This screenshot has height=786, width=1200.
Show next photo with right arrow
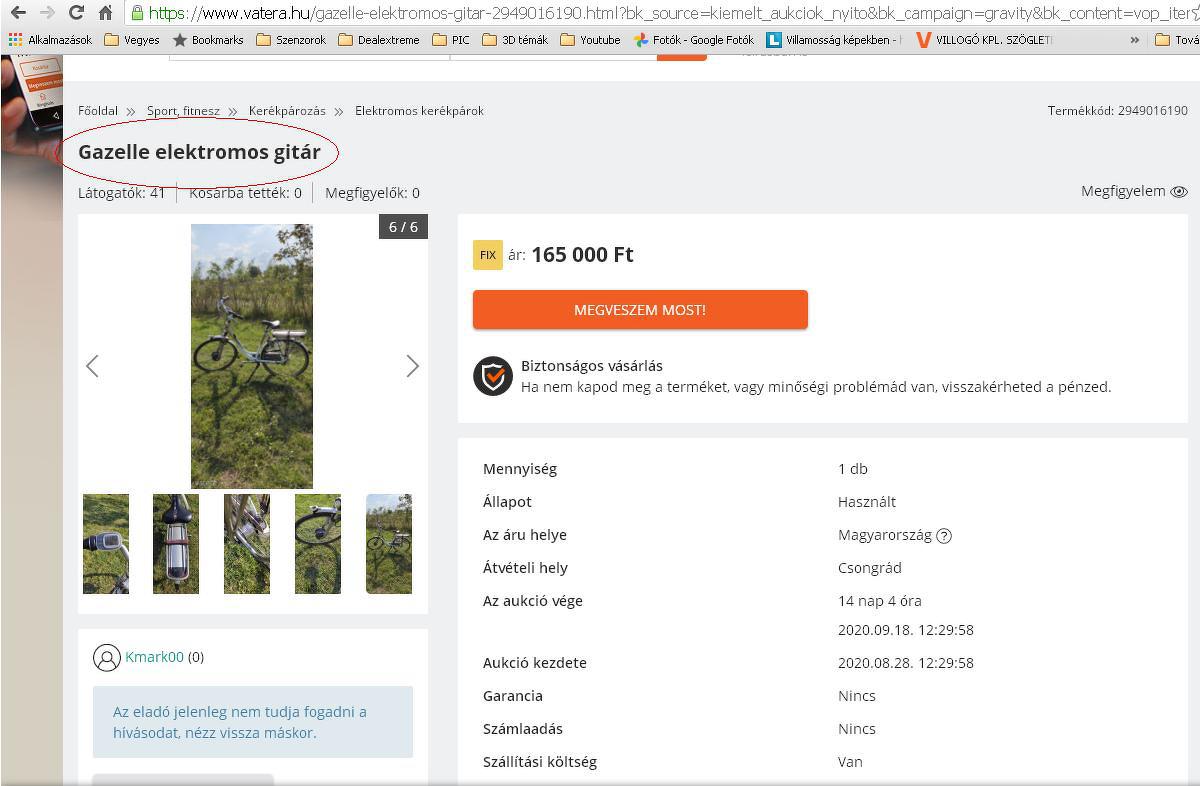point(412,366)
